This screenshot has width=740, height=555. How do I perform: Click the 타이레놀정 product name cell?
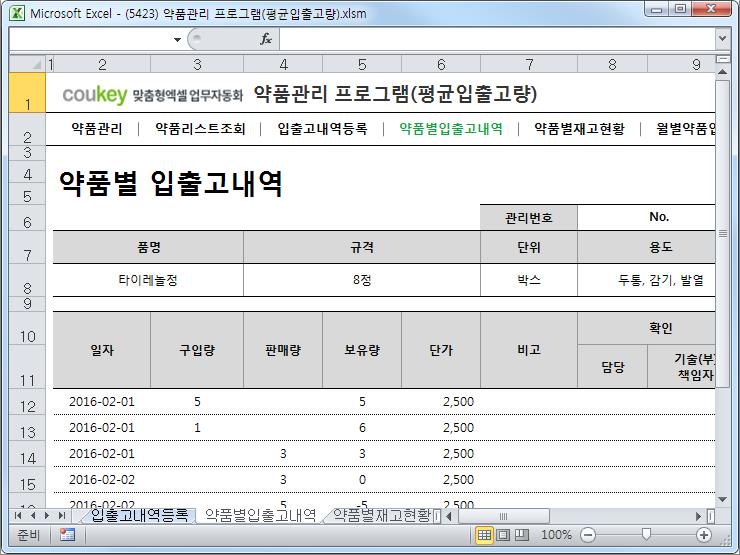click(148, 280)
